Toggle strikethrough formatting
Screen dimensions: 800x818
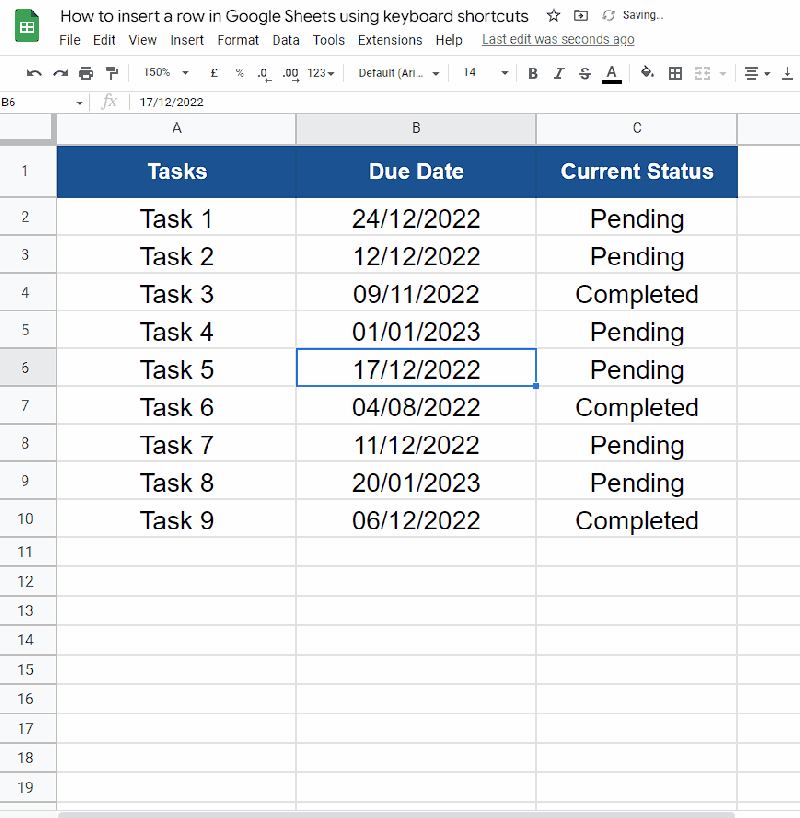coord(585,72)
